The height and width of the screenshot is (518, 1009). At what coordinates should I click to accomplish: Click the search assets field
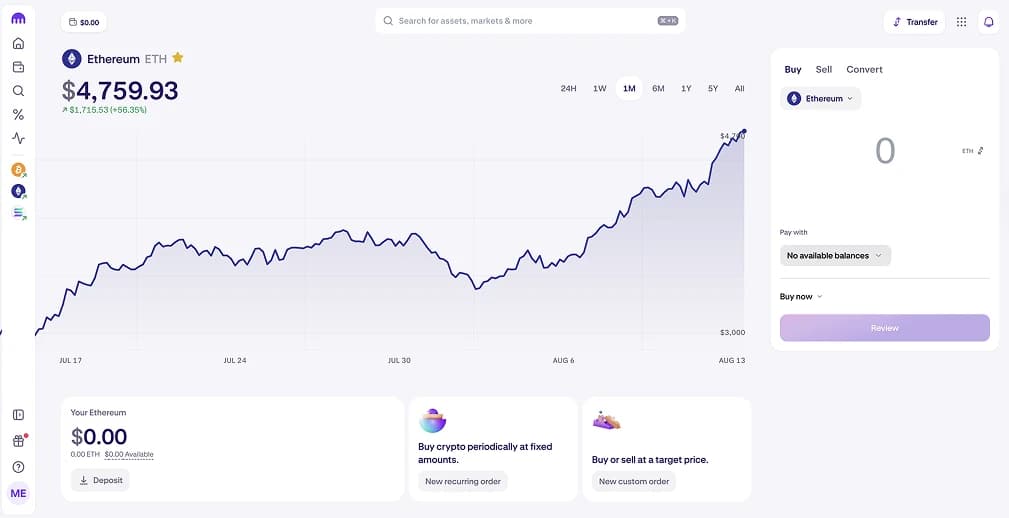(x=530, y=21)
